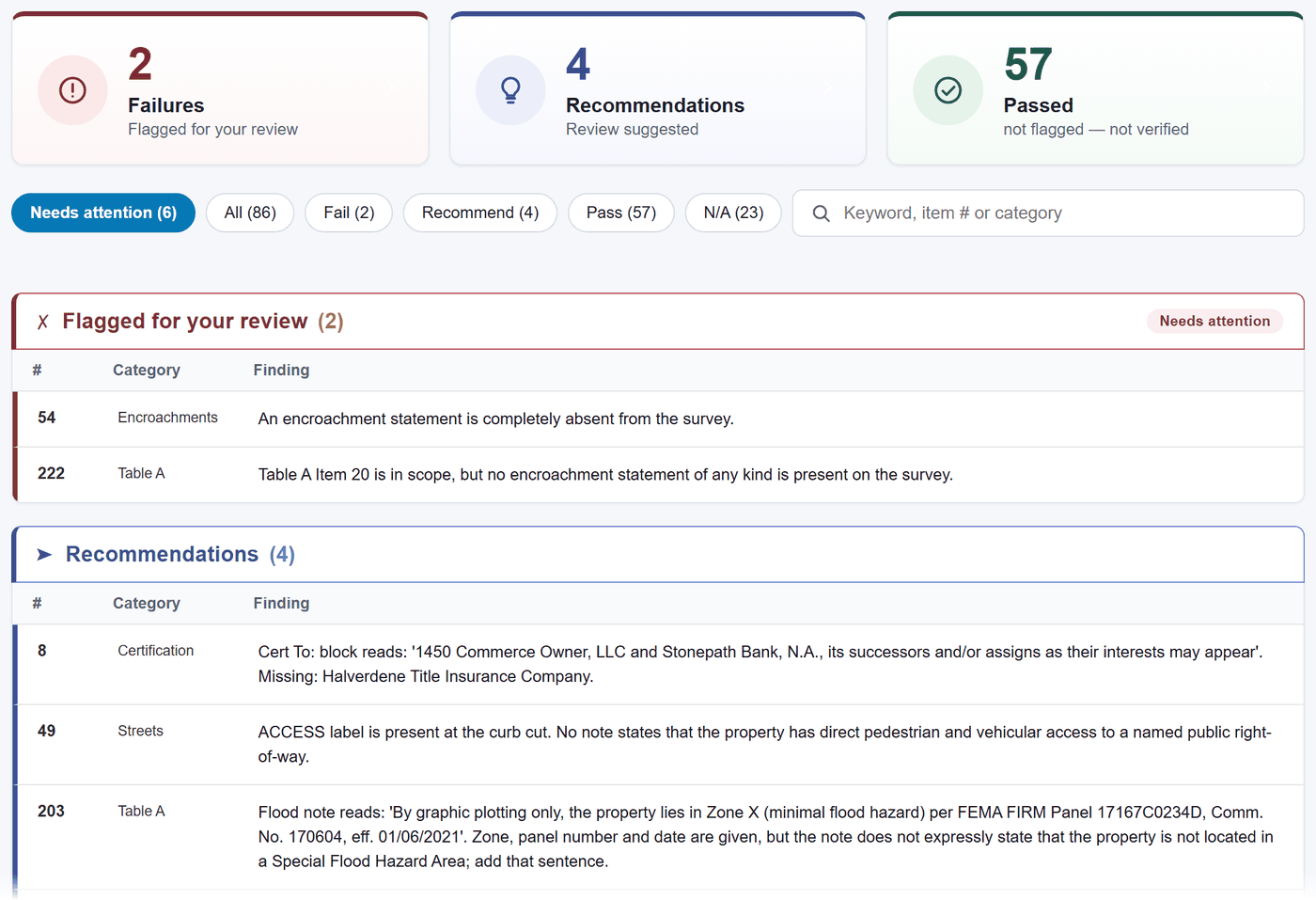Click the Needs attention badge in the flagged header

pyautogui.click(x=1214, y=322)
